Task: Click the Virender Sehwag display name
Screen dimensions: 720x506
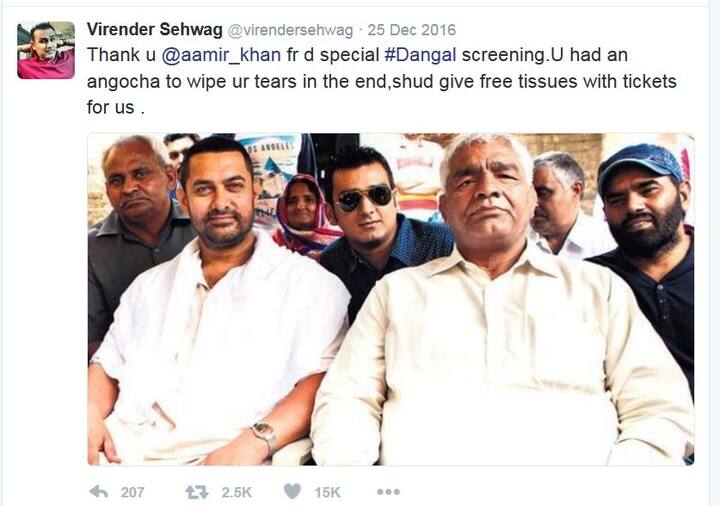Action: click(x=154, y=30)
